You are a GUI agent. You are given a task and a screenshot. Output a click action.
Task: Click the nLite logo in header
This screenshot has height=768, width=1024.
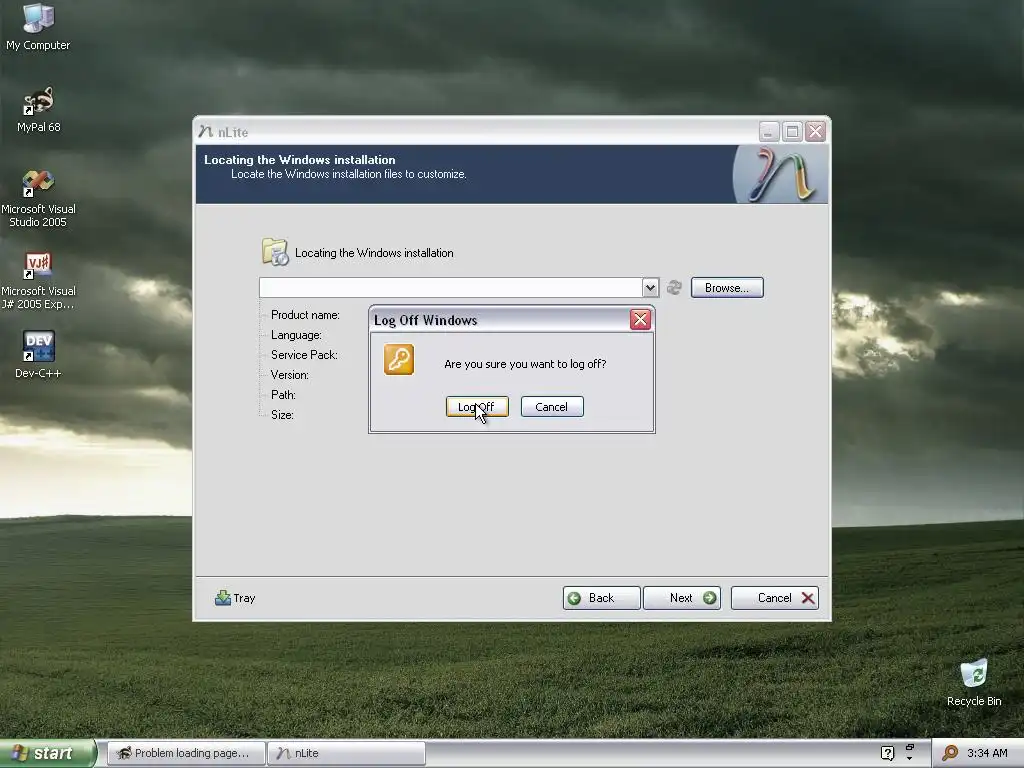(x=780, y=174)
